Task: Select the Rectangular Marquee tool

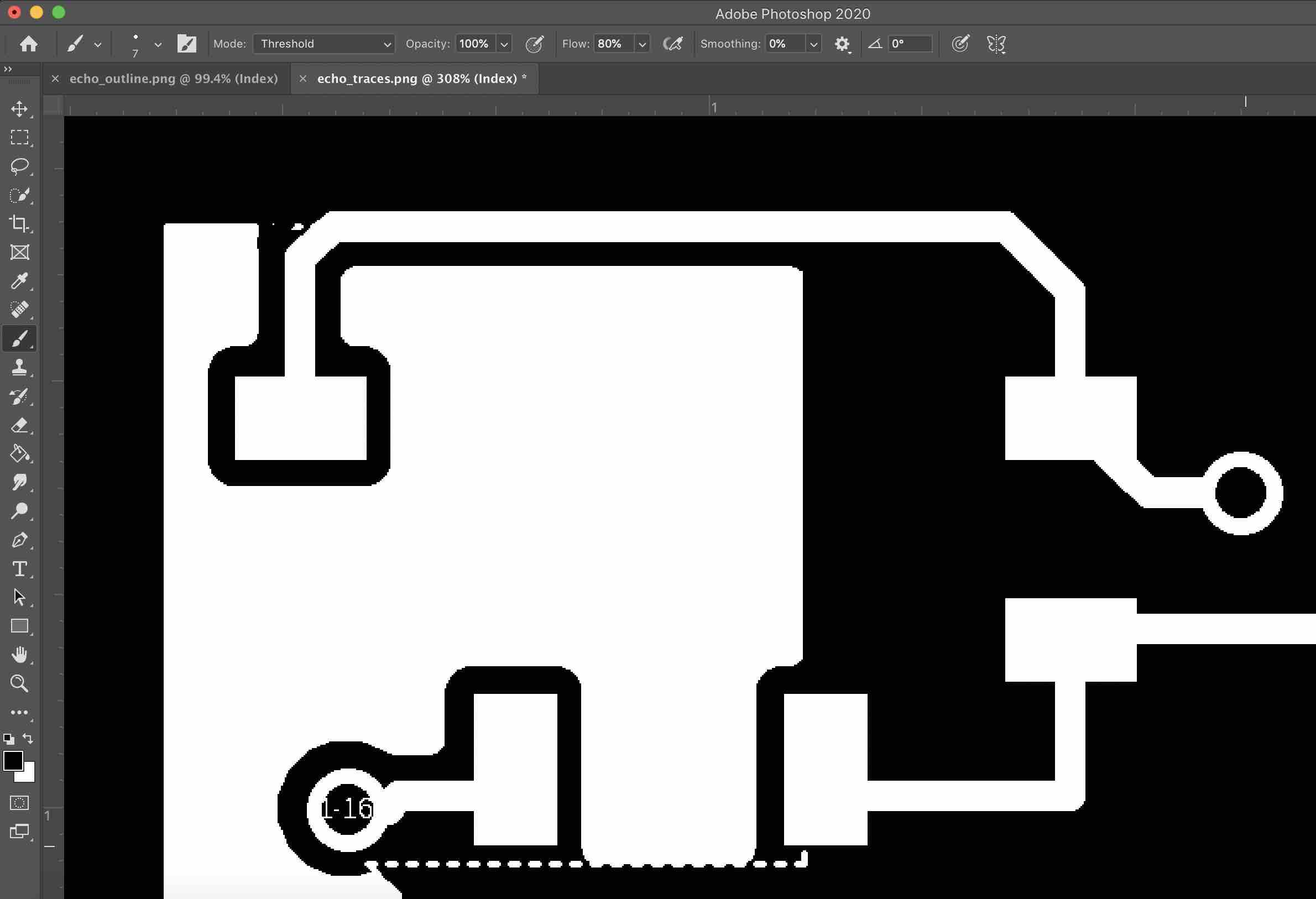Action: point(20,138)
